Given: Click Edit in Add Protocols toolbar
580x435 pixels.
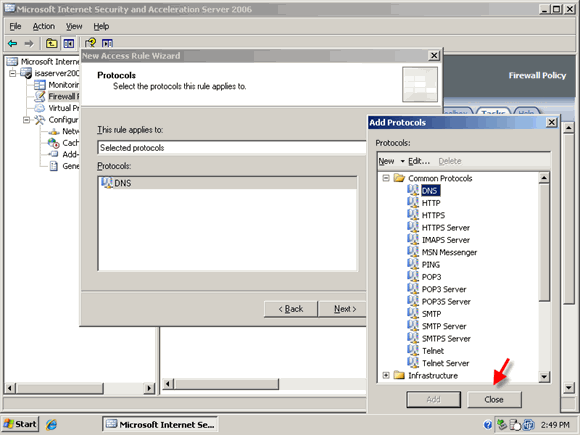Looking at the screenshot, I should click(x=419, y=161).
